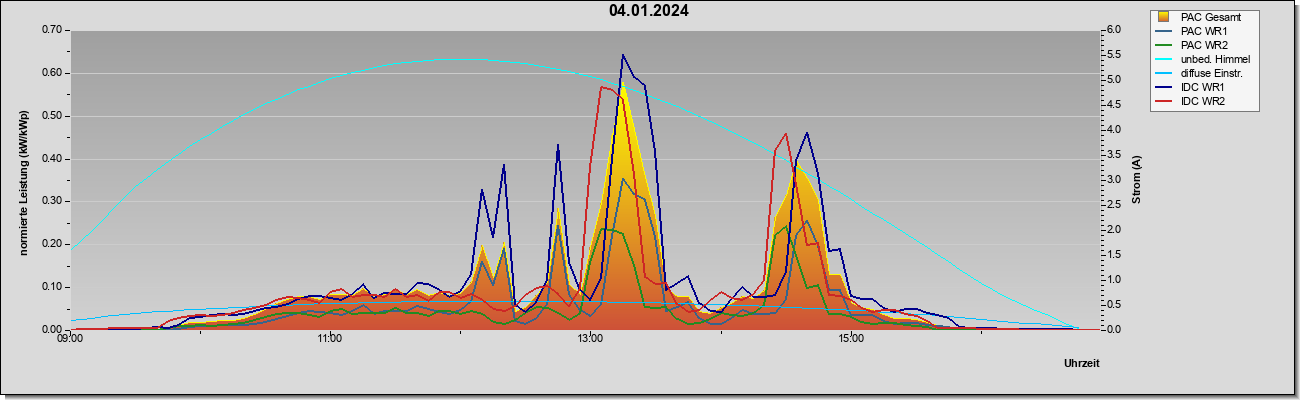Click the right axis value 3.0
The width and height of the screenshot is (1300, 400).
[1116, 180]
